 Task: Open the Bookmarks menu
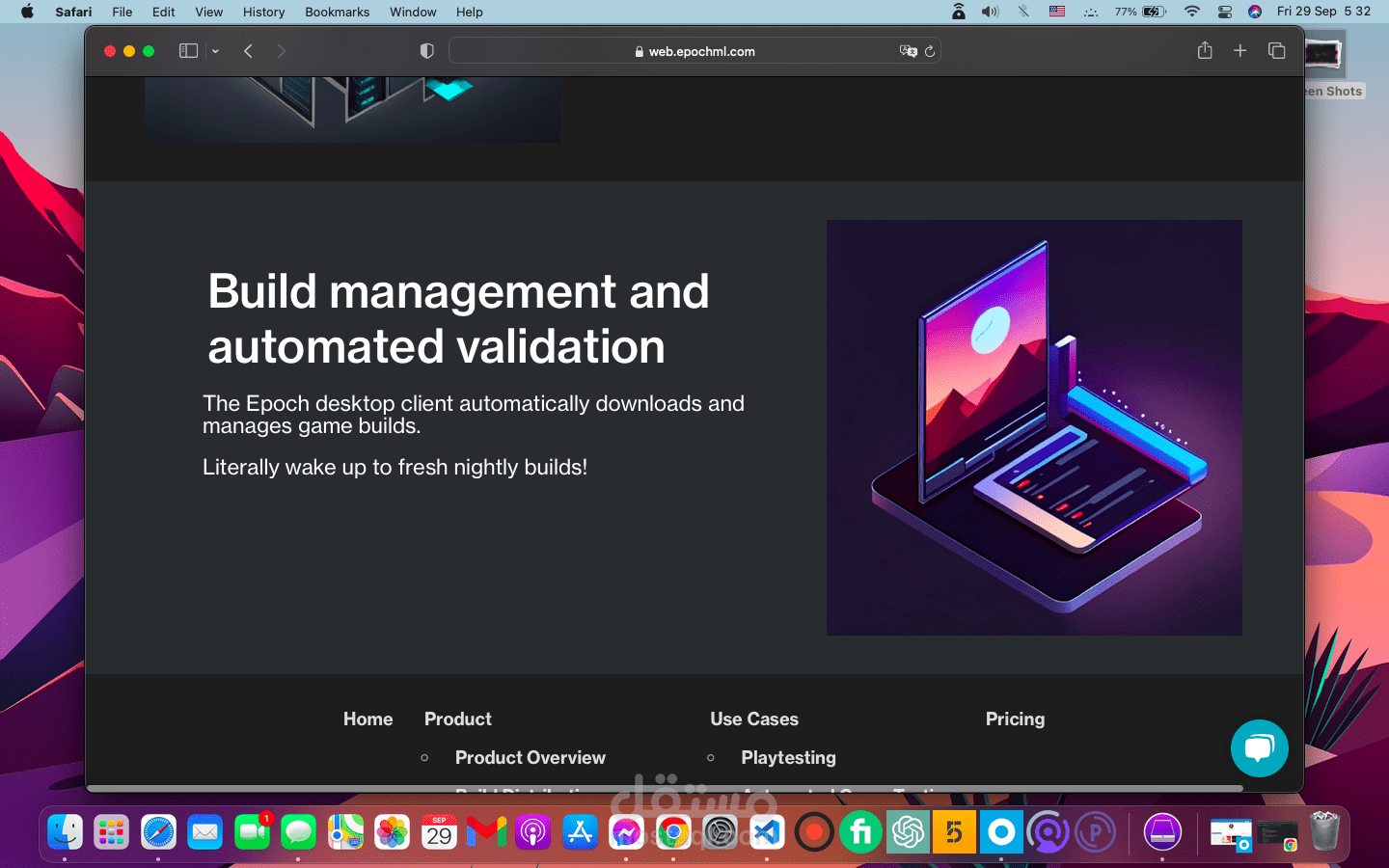point(337,12)
